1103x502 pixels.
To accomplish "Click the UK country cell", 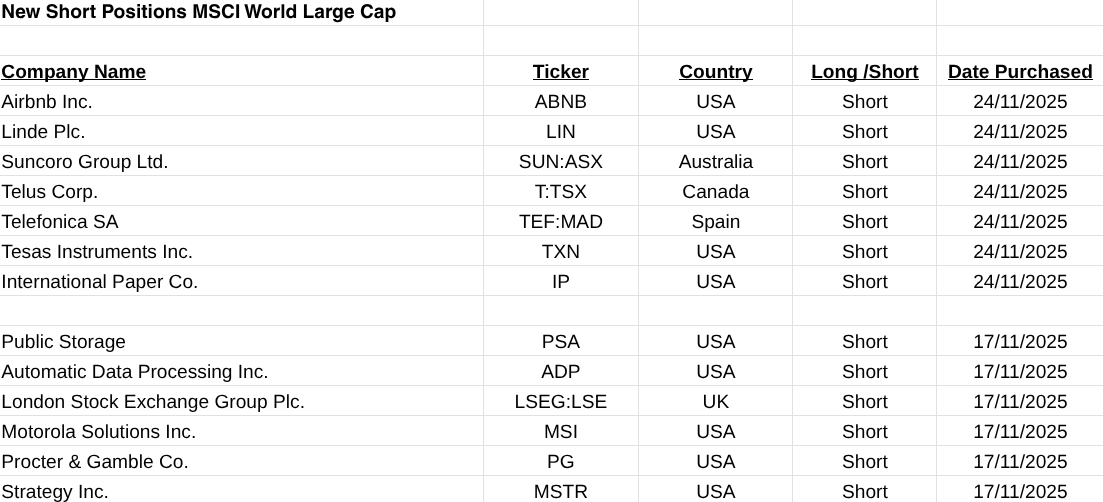I will tap(715, 402).
